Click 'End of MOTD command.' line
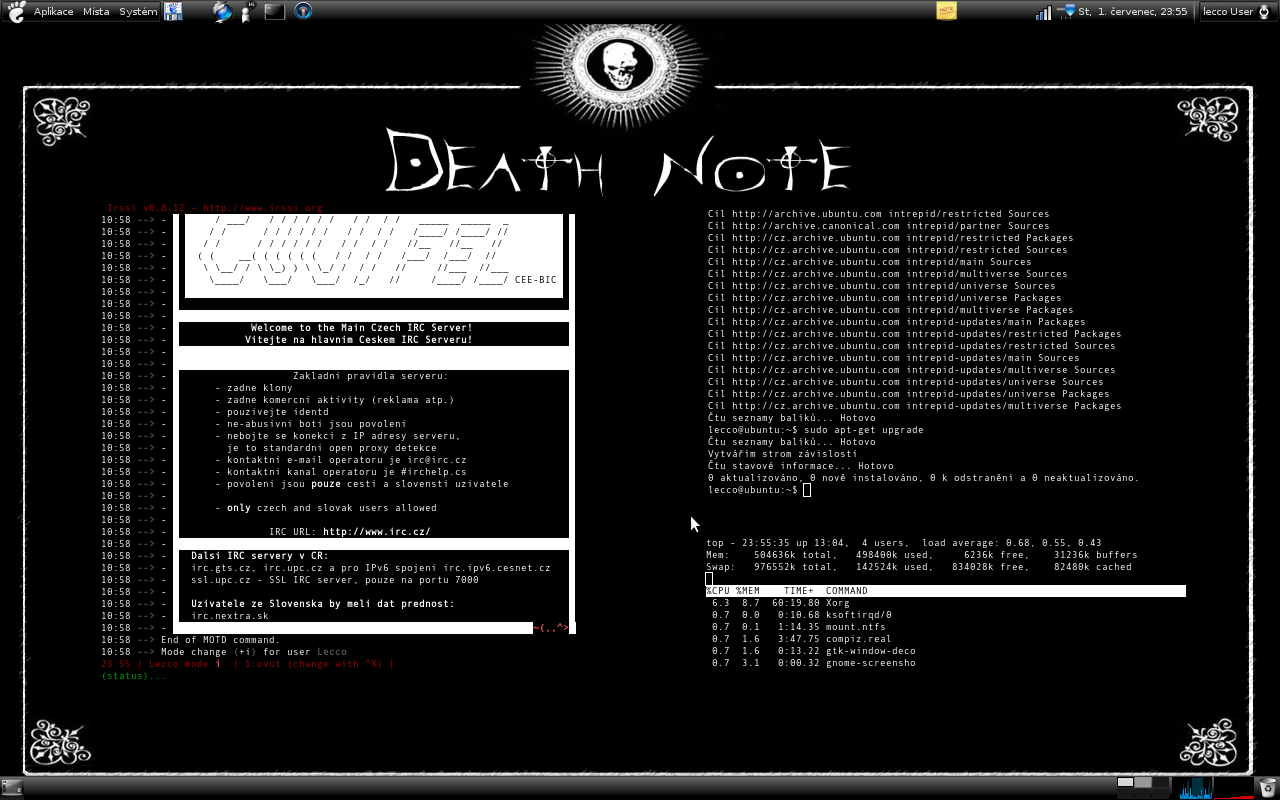 pyautogui.click(x=221, y=640)
